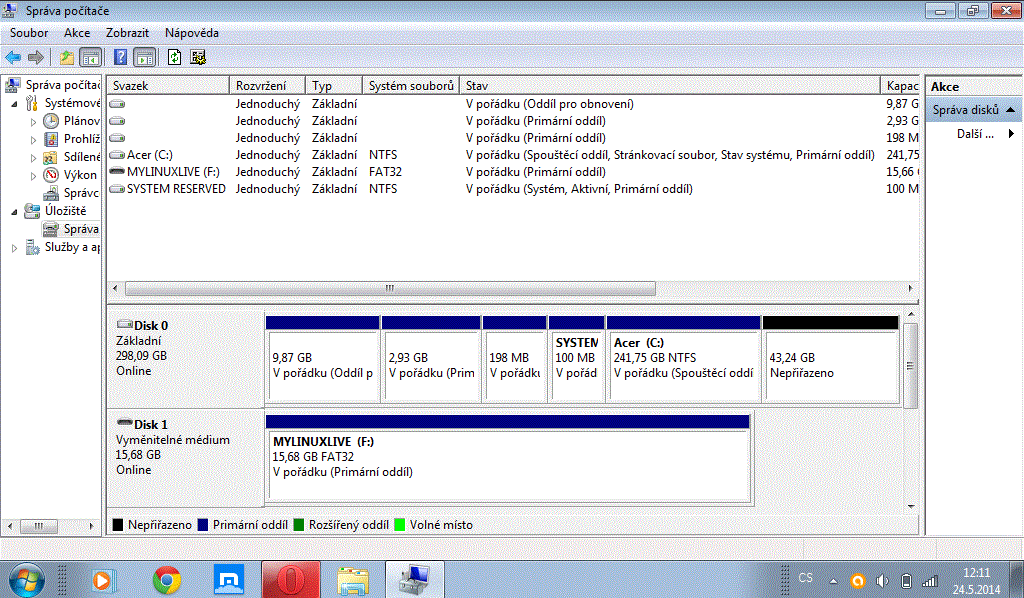1024x598 pixels.
Task: Select the SYSTEM 100 MB partition block
Action: click(x=577, y=359)
